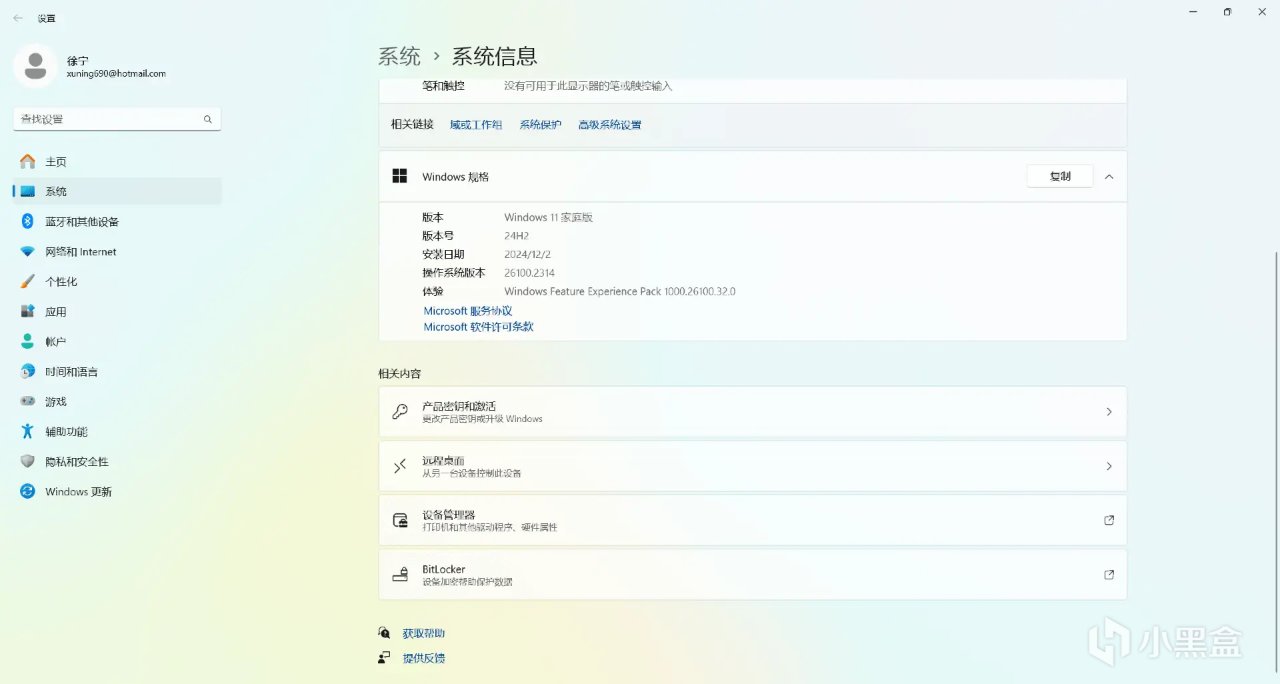Click 系统 in the breadcrumb
The height and width of the screenshot is (684, 1280).
point(399,56)
